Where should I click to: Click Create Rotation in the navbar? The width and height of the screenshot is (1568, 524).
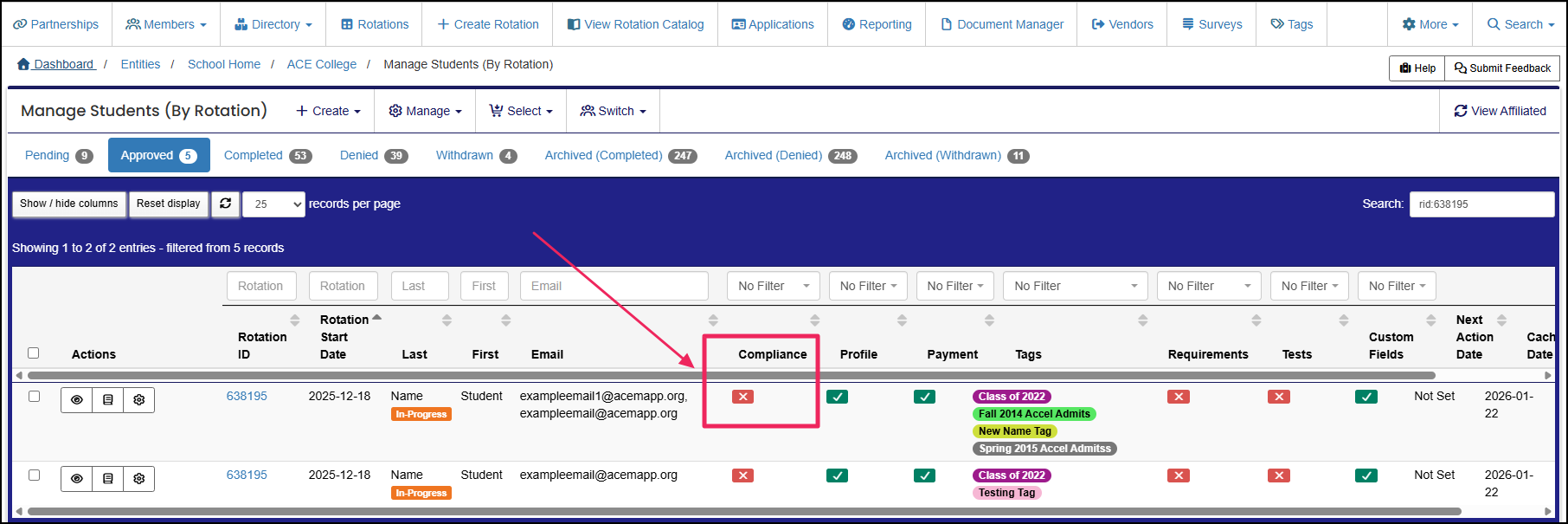pyautogui.click(x=488, y=24)
